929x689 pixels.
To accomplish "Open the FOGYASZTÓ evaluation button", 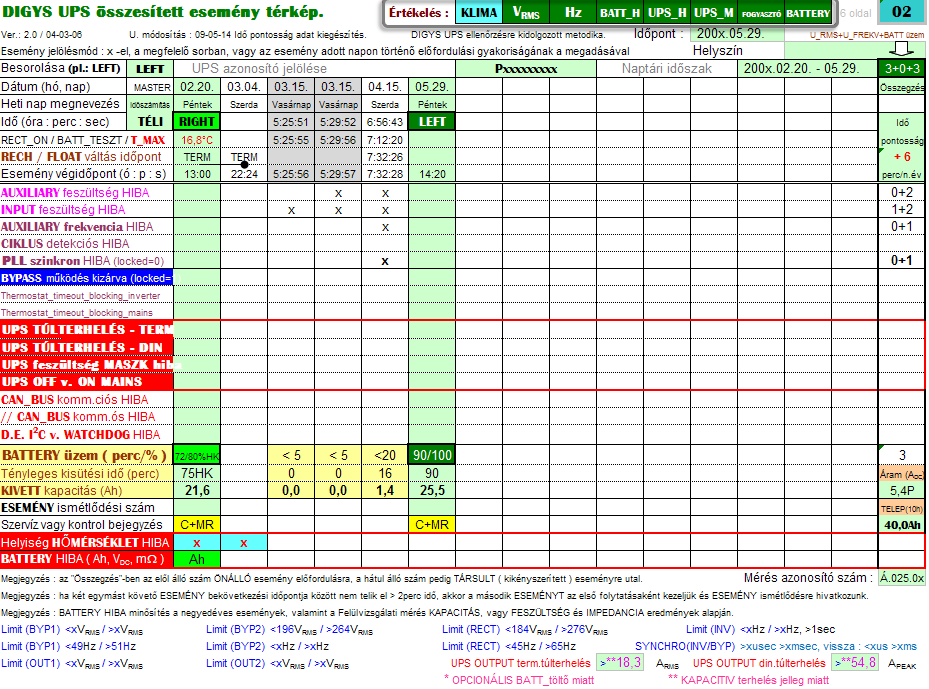I will click(761, 13).
